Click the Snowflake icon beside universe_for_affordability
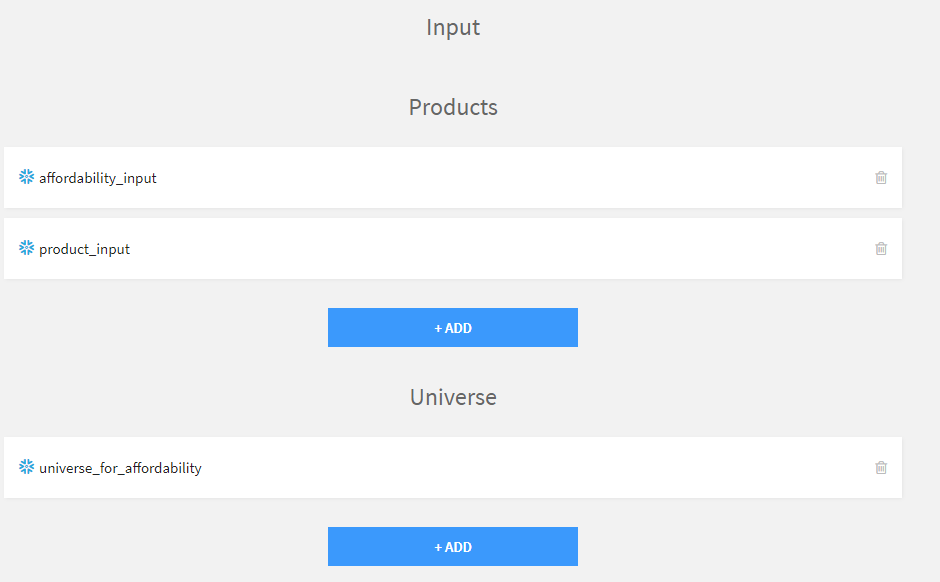This screenshot has width=940, height=582. pyautogui.click(x=27, y=467)
